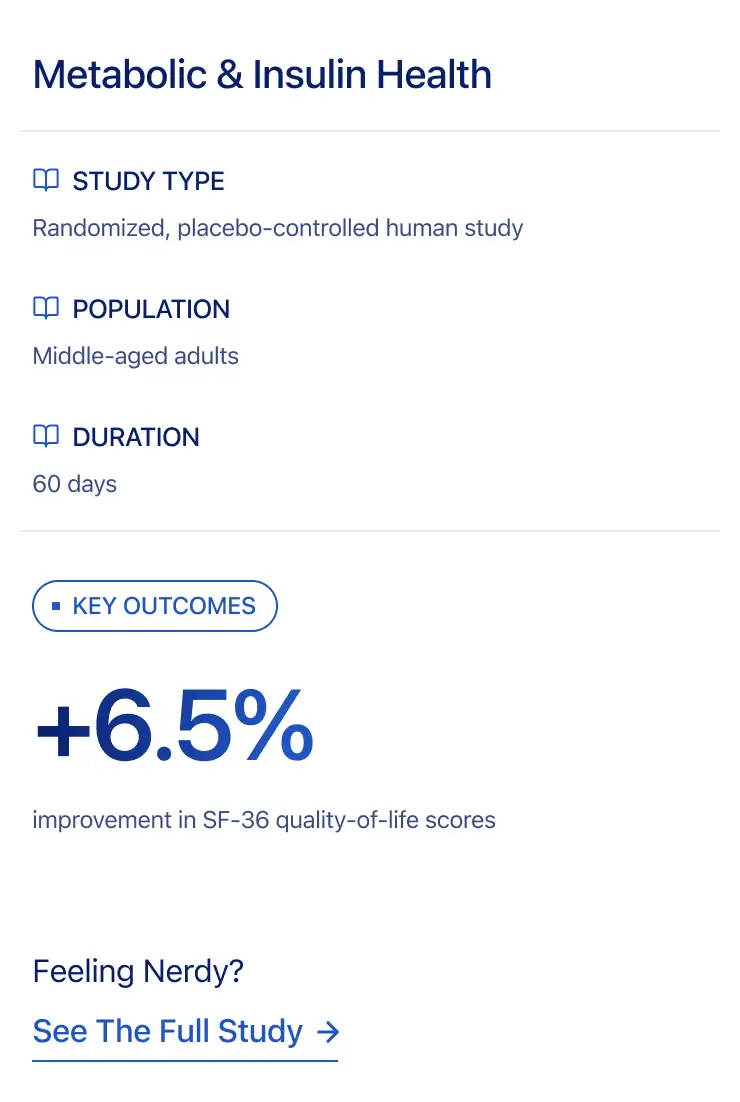
Task: Click the Key Outcomes pill badge
Action: (x=155, y=606)
